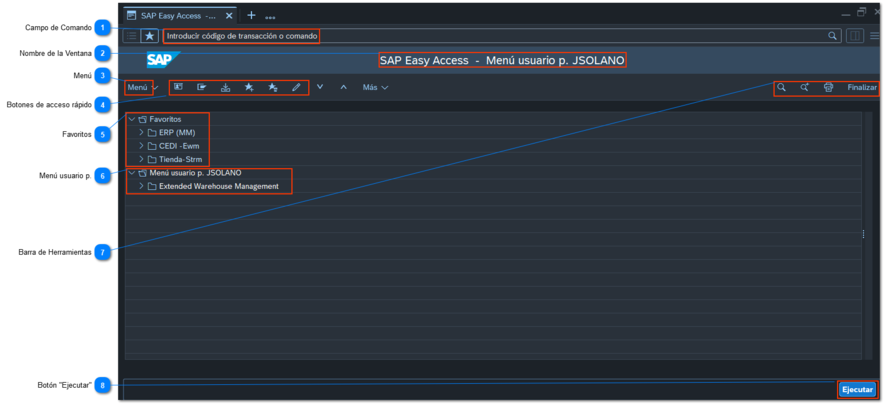Image resolution: width=886 pixels, height=405 pixels.
Task: Select the ERP (MM) tree label
Action: 177,133
